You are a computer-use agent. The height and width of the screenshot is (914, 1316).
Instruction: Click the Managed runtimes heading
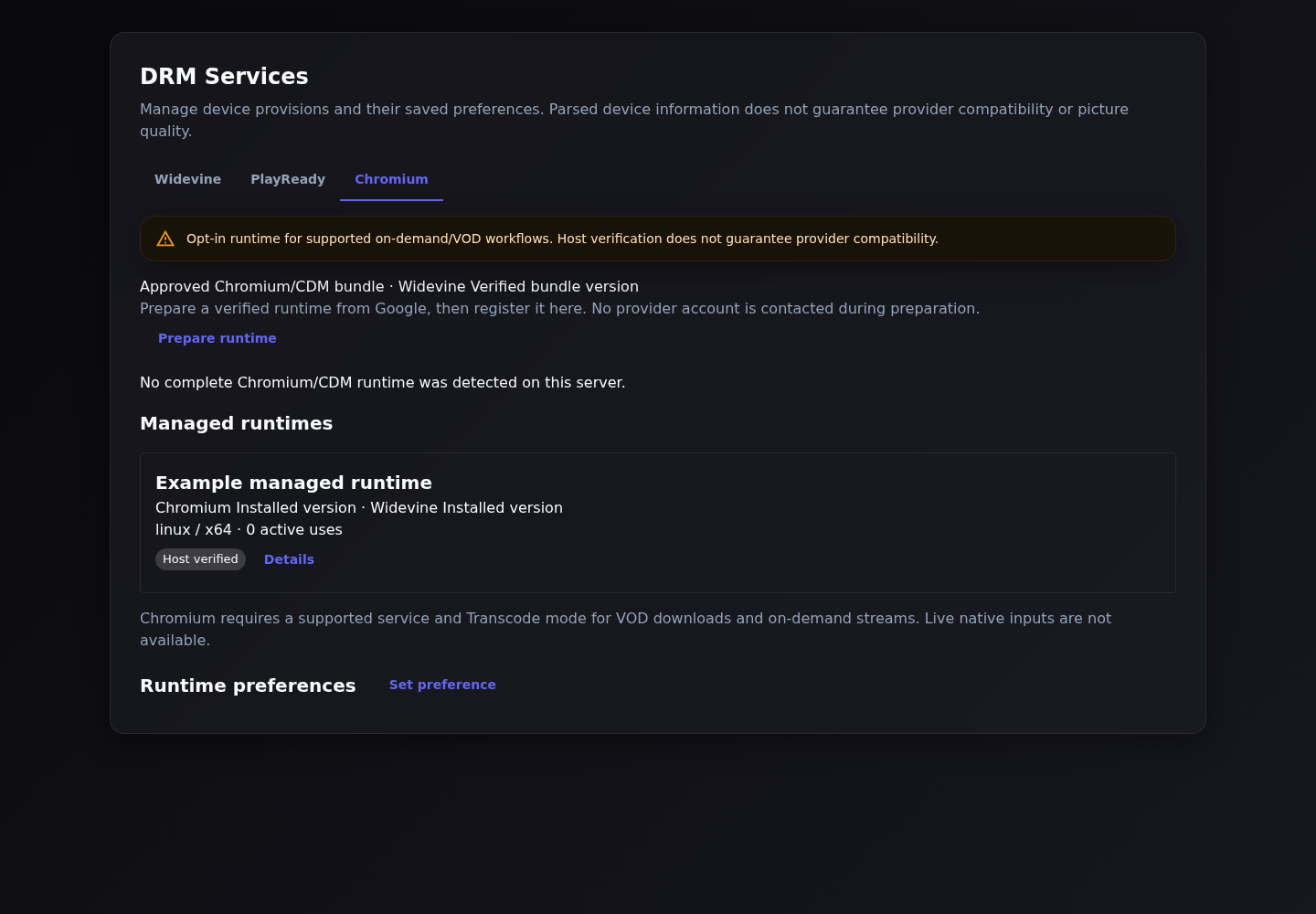(236, 423)
